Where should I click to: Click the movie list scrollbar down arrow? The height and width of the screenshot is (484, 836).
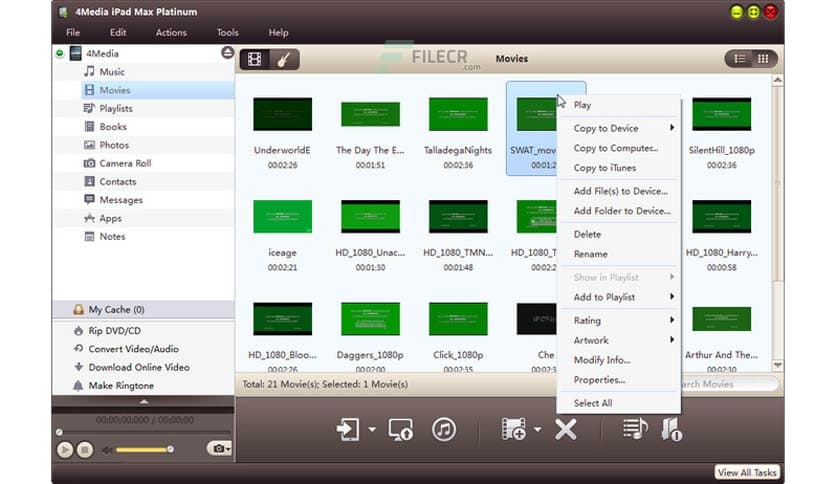777,365
